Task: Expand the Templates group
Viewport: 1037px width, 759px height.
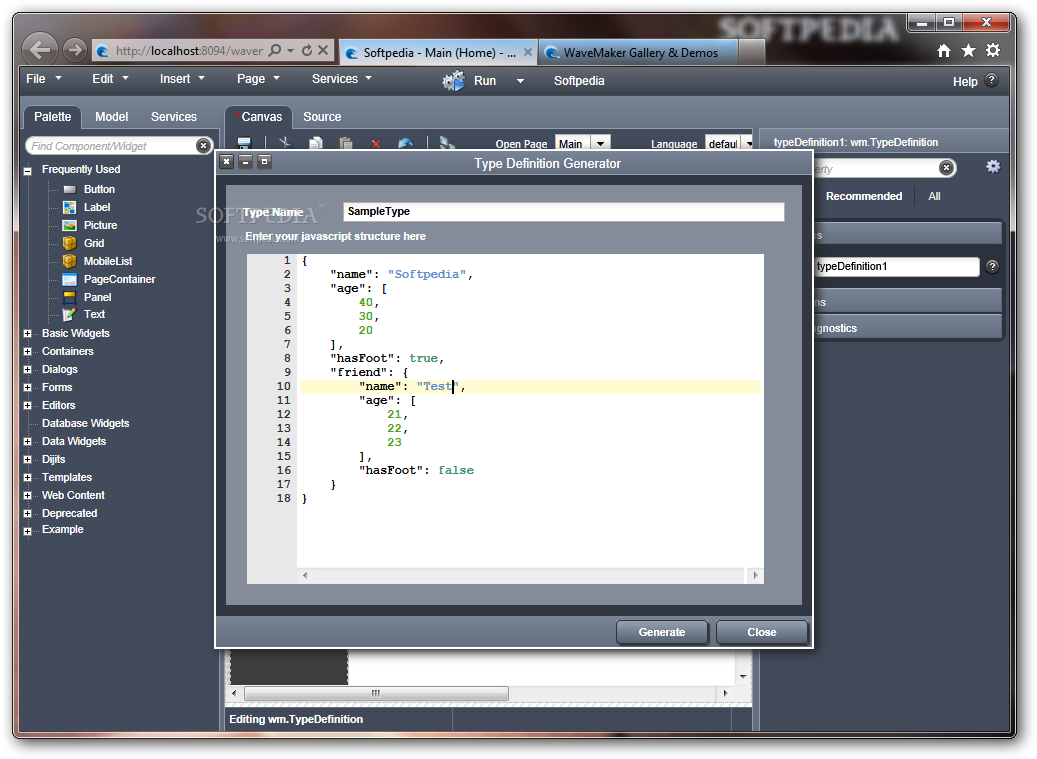Action: point(28,477)
